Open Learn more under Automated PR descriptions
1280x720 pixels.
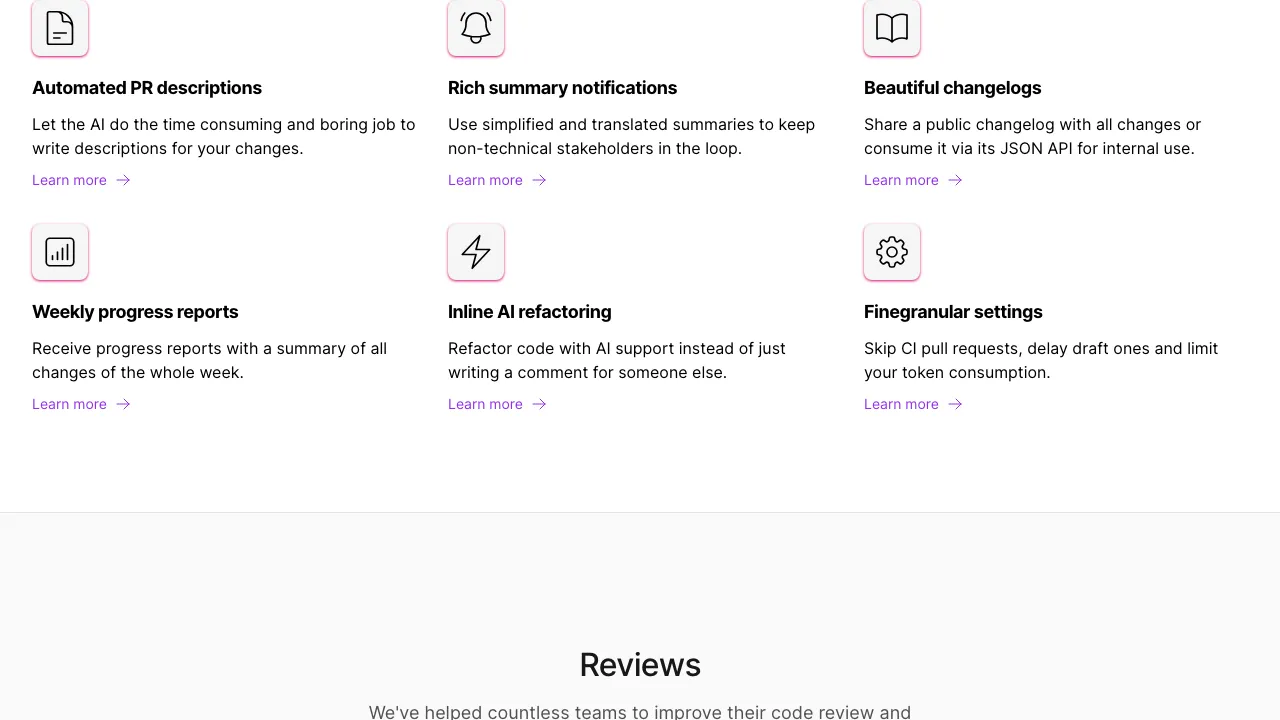69,180
